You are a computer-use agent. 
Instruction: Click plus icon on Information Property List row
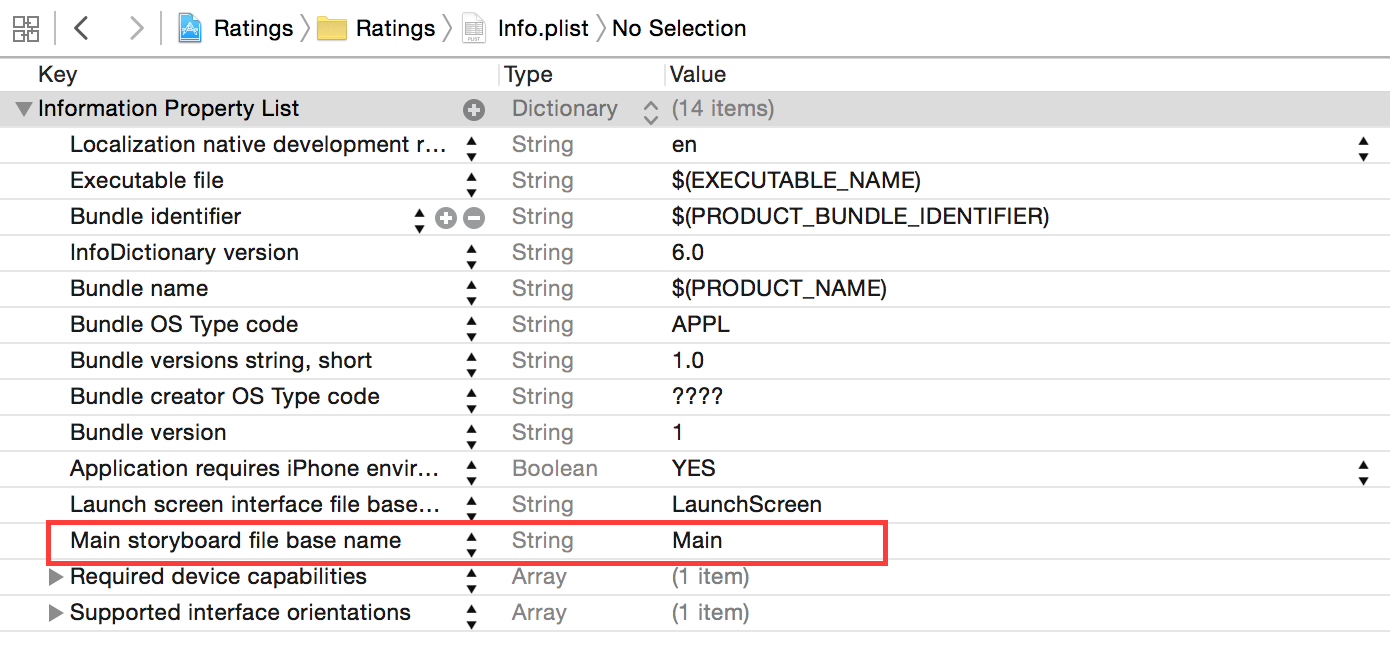474,110
